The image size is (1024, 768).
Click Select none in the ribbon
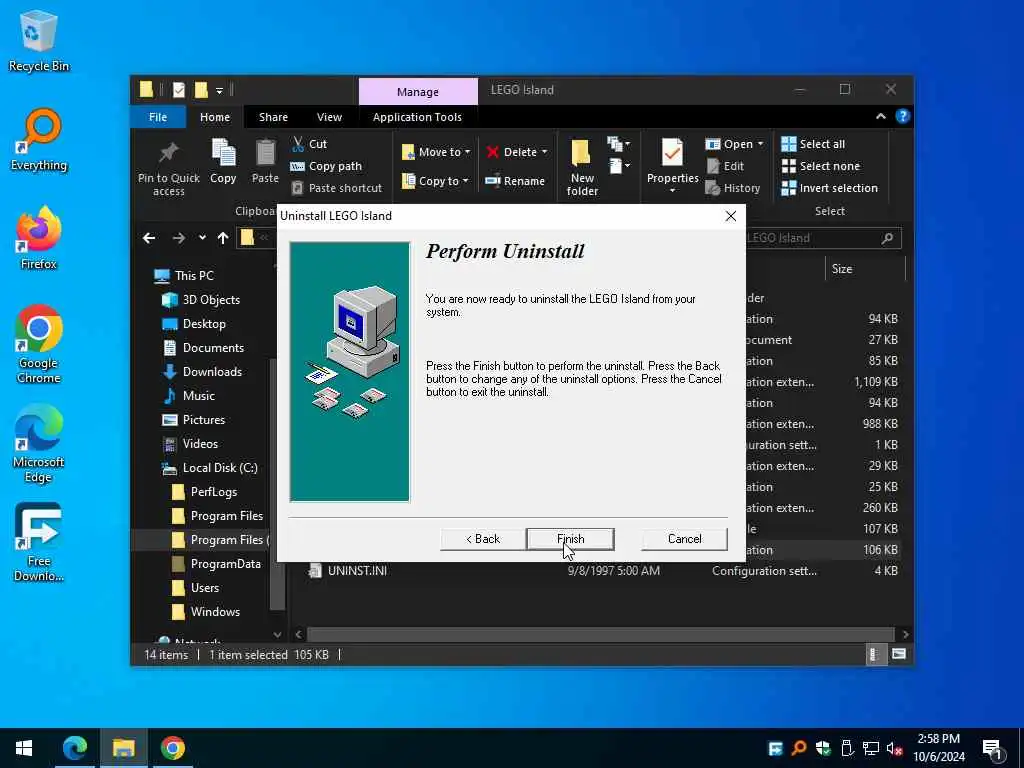(820, 166)
